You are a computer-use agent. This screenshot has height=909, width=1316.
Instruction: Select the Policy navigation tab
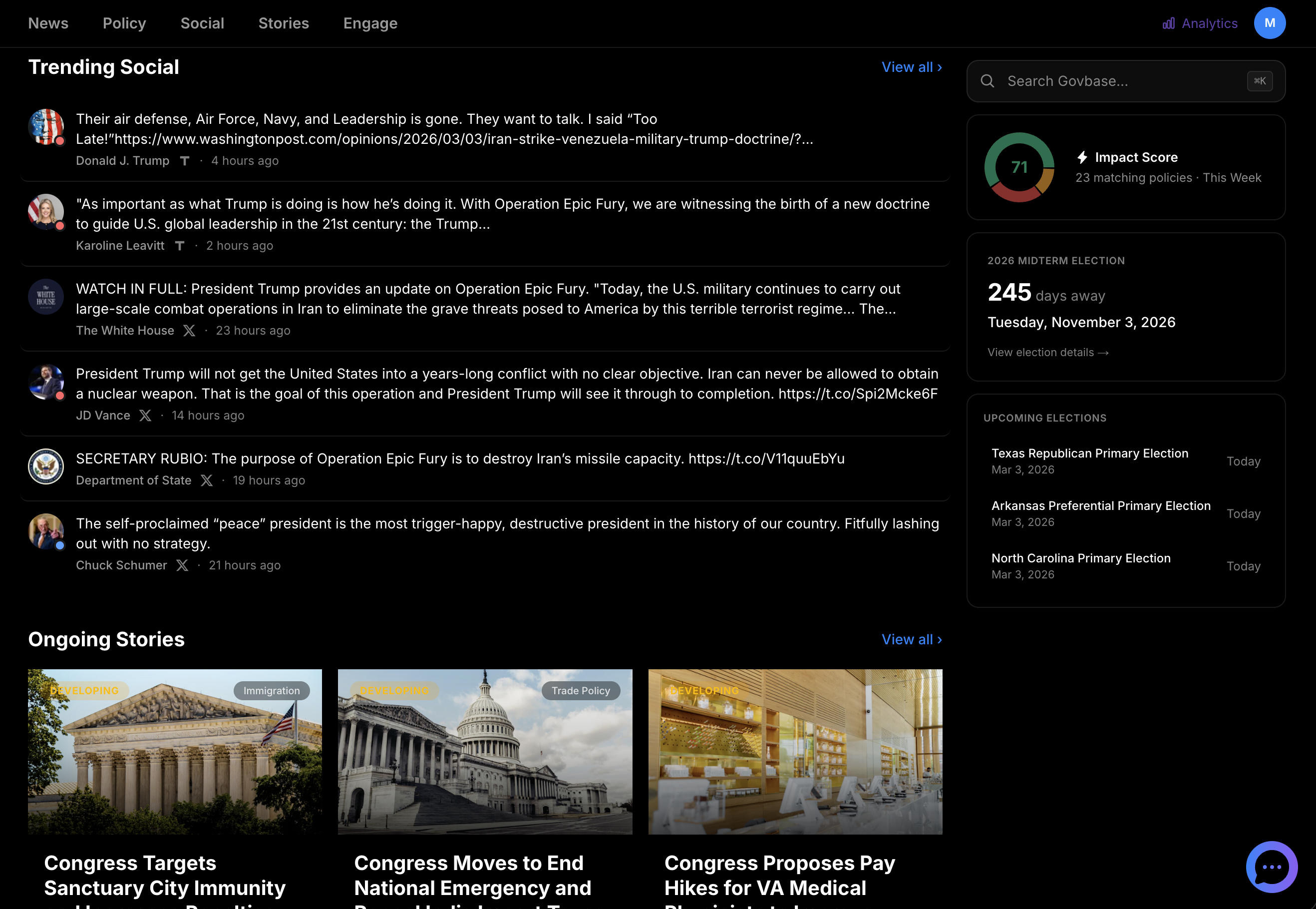pyautogui.click(x=124, y=23)
